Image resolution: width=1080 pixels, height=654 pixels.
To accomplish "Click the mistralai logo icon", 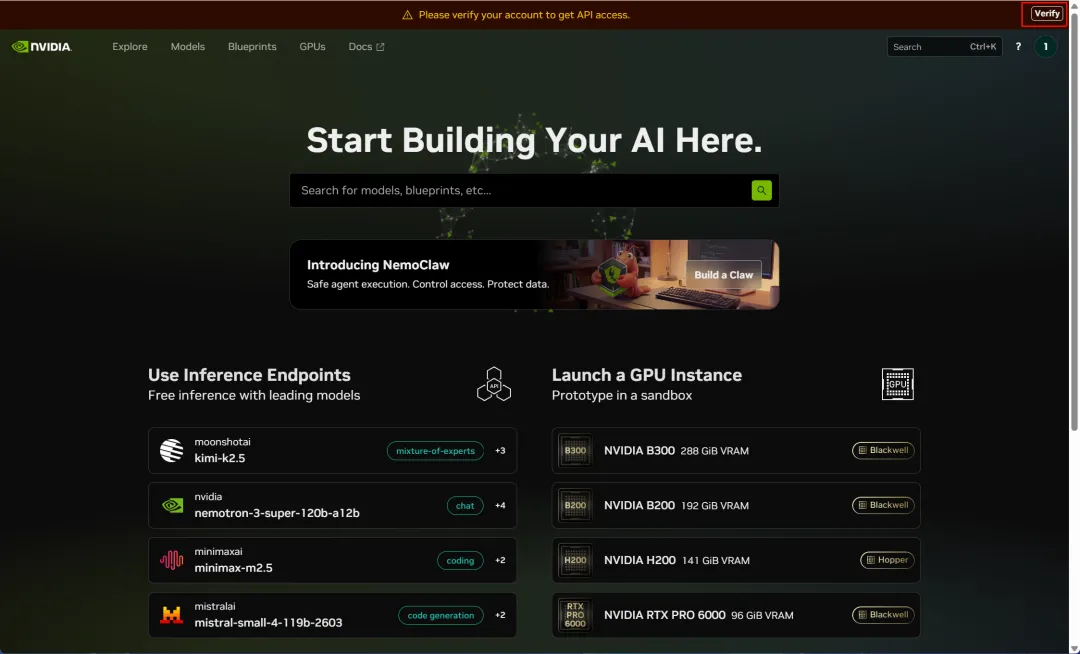I will pos(172,615).
